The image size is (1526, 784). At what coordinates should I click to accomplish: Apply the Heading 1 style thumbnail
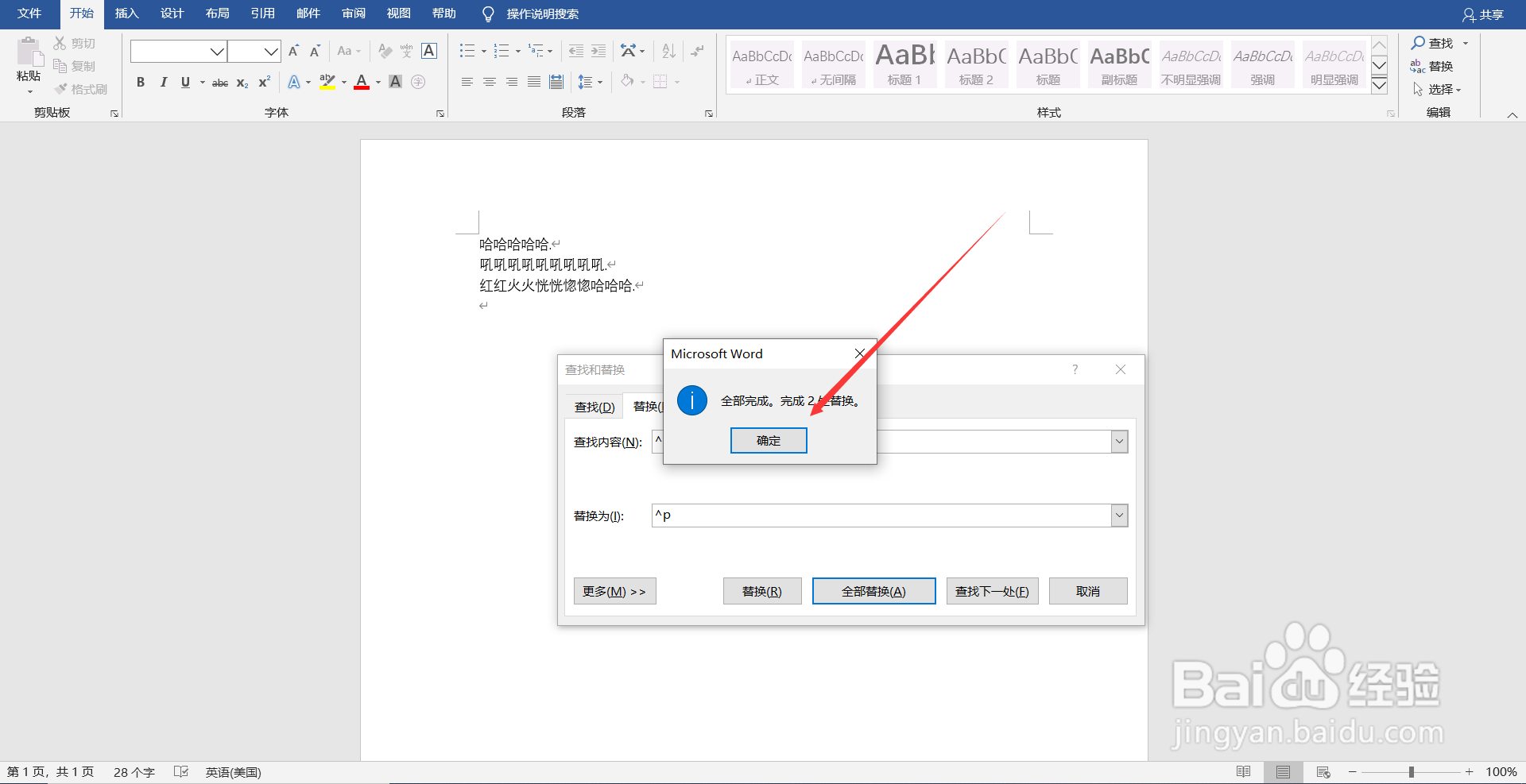(904, 64)
